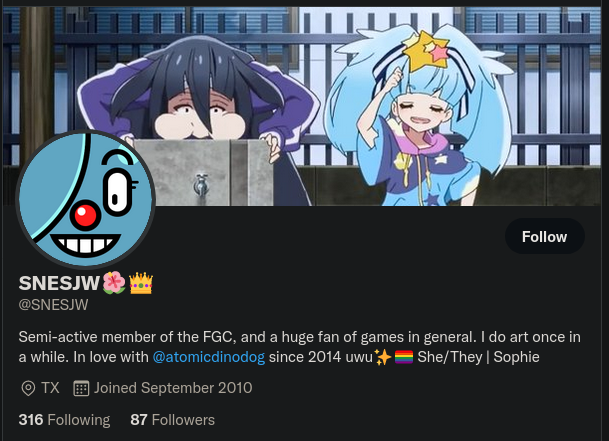Click the sparkles emoji in the bio

coord(383,357)
